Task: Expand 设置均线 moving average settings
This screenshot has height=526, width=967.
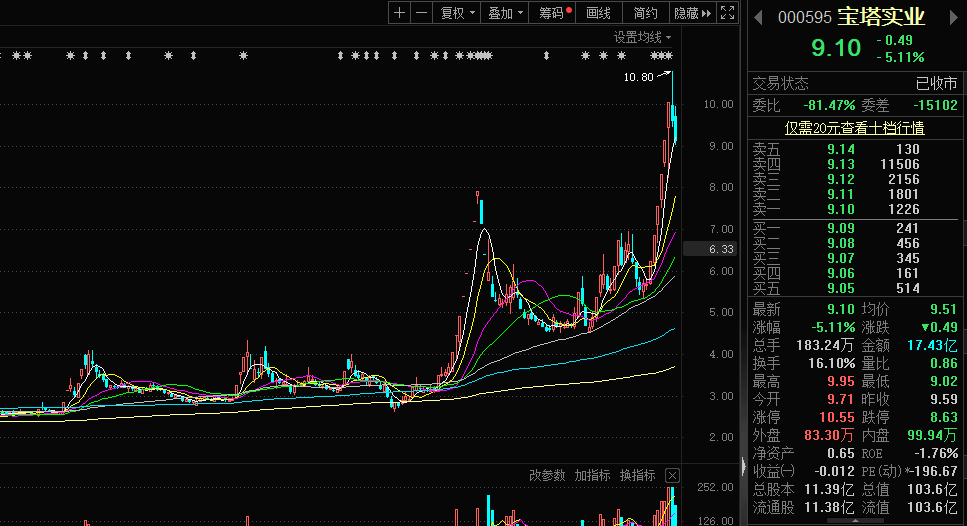Action: (x=642, y=38)
